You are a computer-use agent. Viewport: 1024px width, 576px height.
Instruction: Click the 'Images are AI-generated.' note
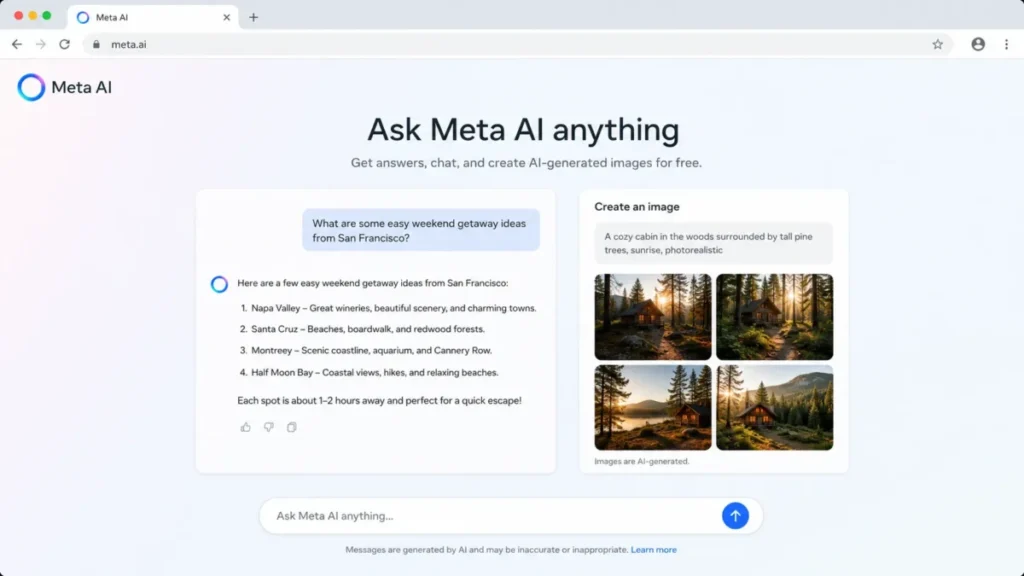[x=641, y=461]
